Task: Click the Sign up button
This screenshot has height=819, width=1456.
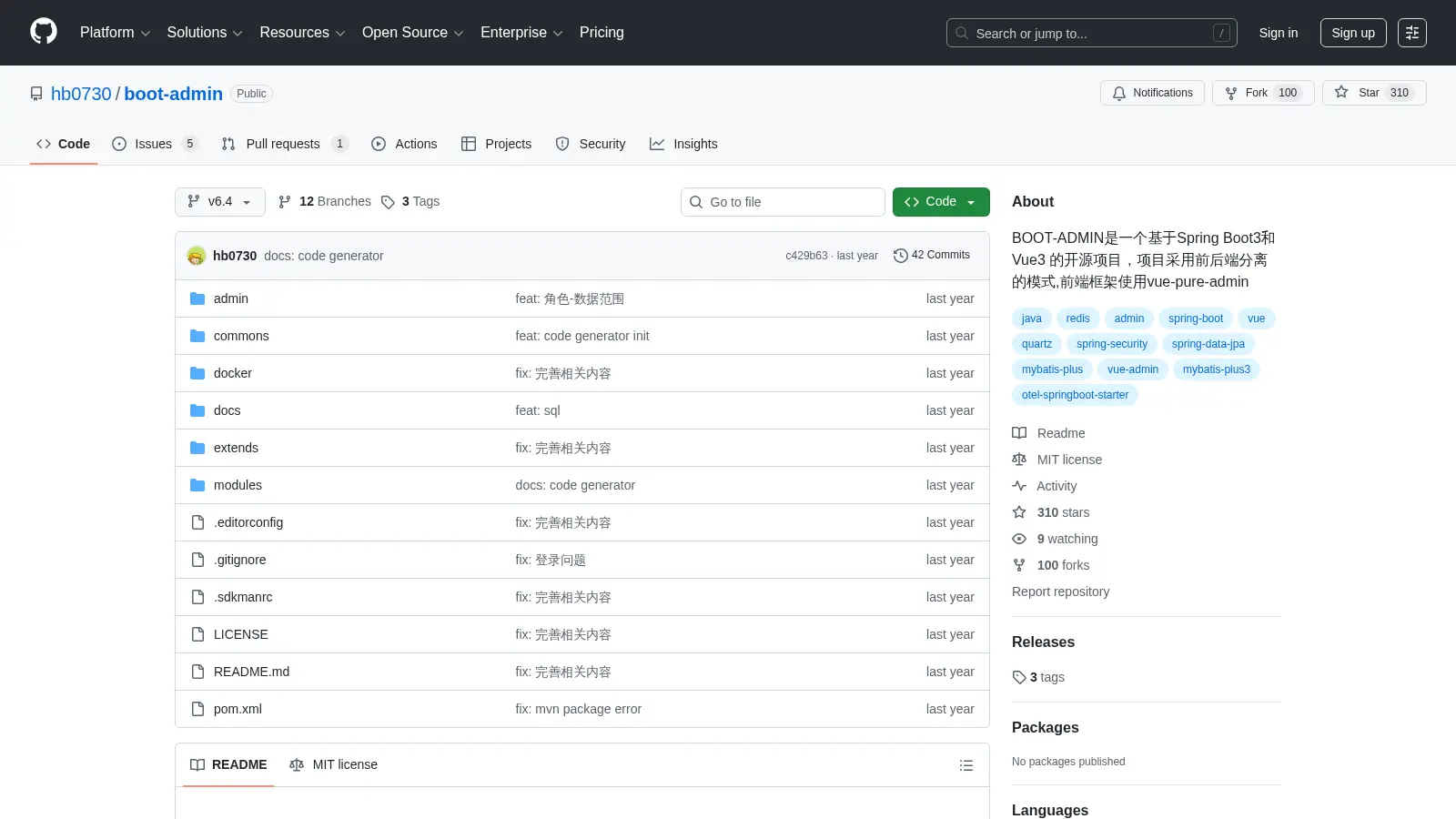Action: click(1353, 33)
